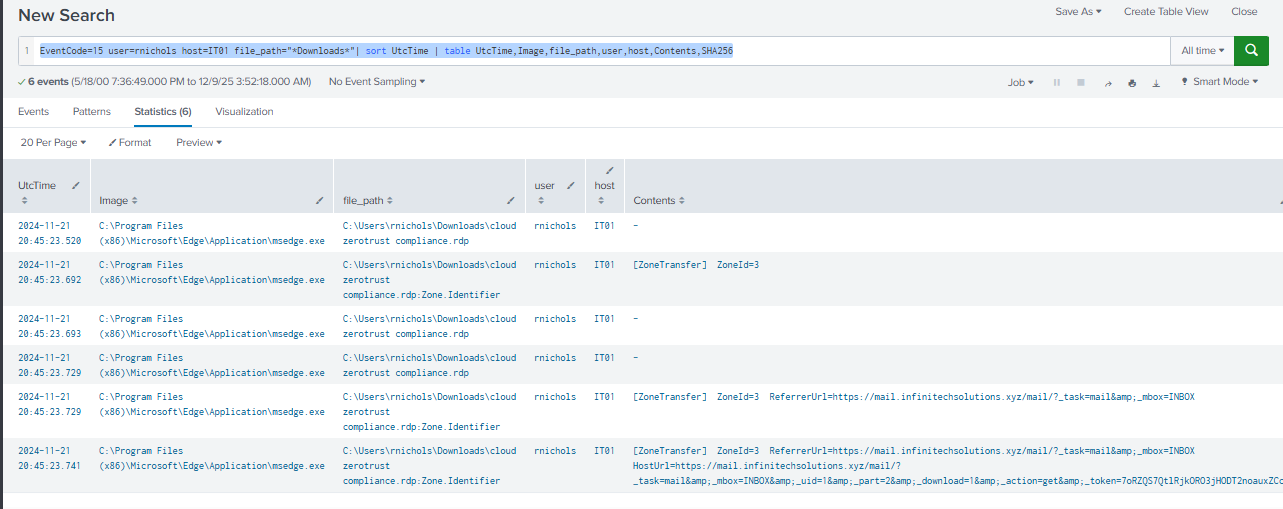
Task: Switch to the Visualization tab
Action: (244, 112)
